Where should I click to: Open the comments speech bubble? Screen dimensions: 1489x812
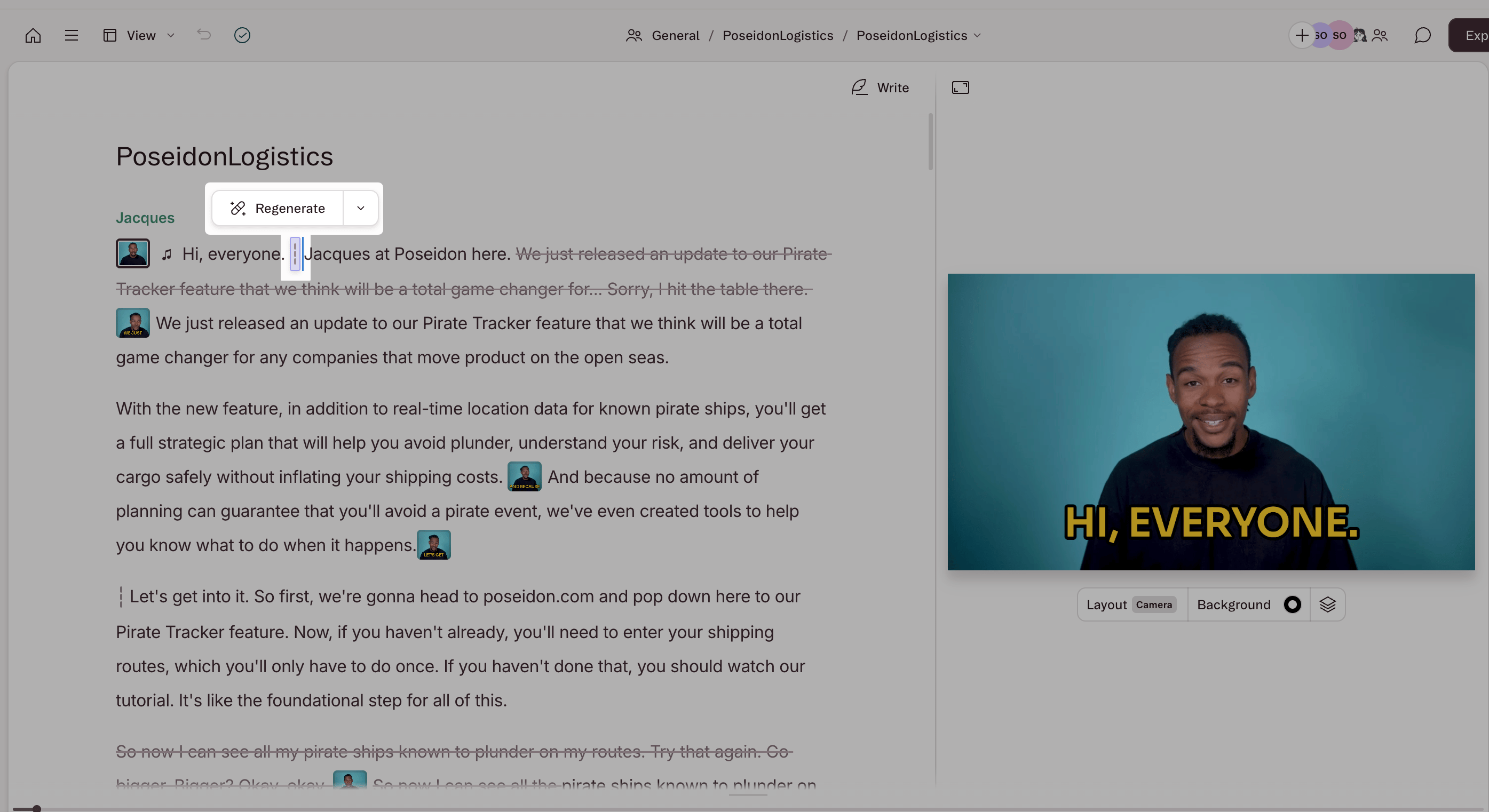(x=1422, y=35)
